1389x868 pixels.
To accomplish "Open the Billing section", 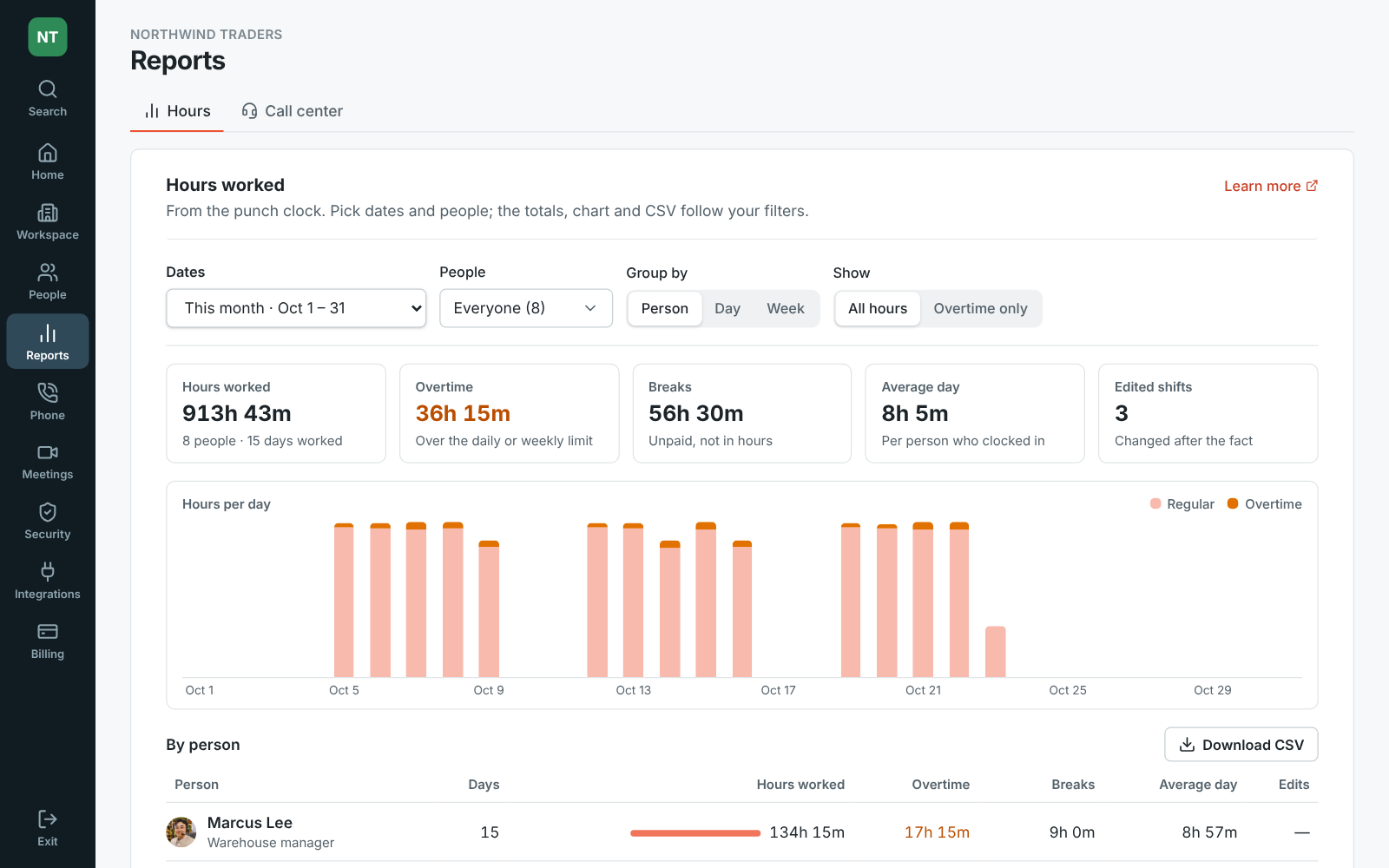I will [x=48, y=641].
